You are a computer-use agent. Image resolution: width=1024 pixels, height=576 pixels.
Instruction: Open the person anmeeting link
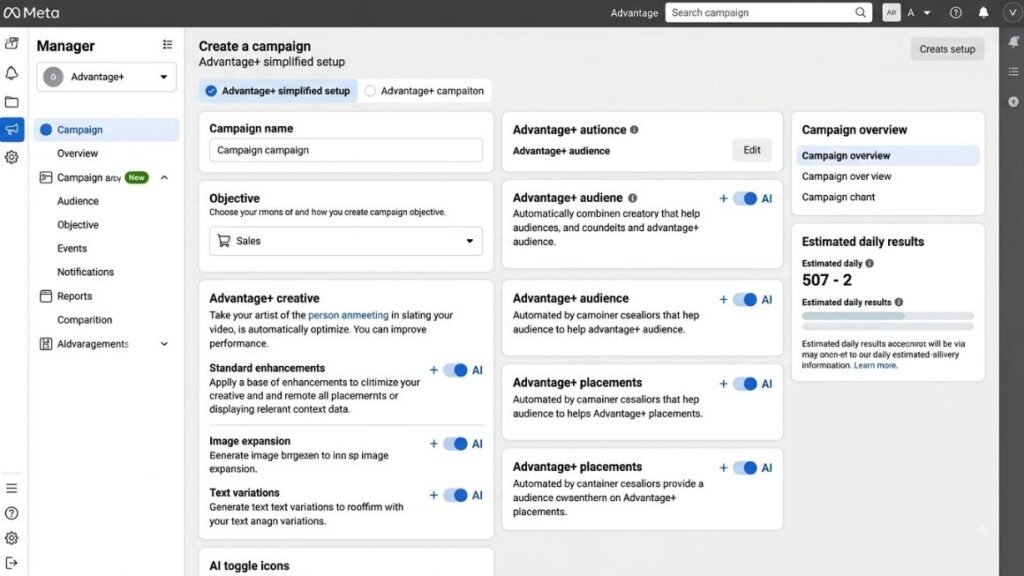(x=348, y=315)
